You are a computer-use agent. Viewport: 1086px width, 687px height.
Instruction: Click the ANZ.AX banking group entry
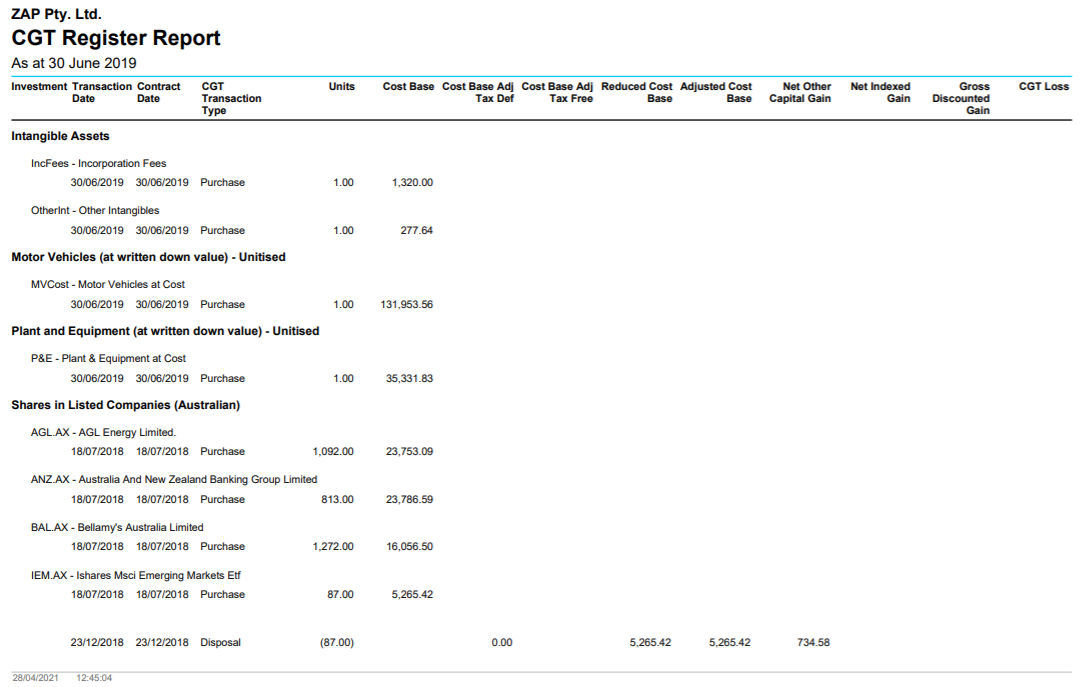[x=174, y=479]
